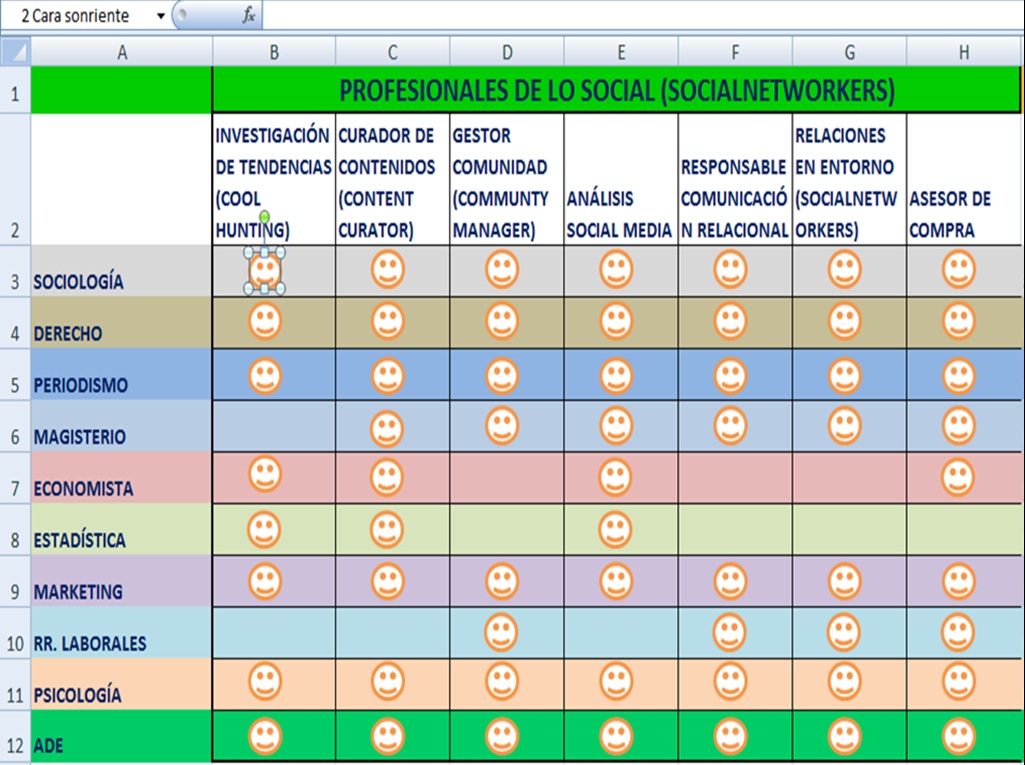This screenshot has width=1025, height=765.
Task: Select column F header
Action: [735, 52]
